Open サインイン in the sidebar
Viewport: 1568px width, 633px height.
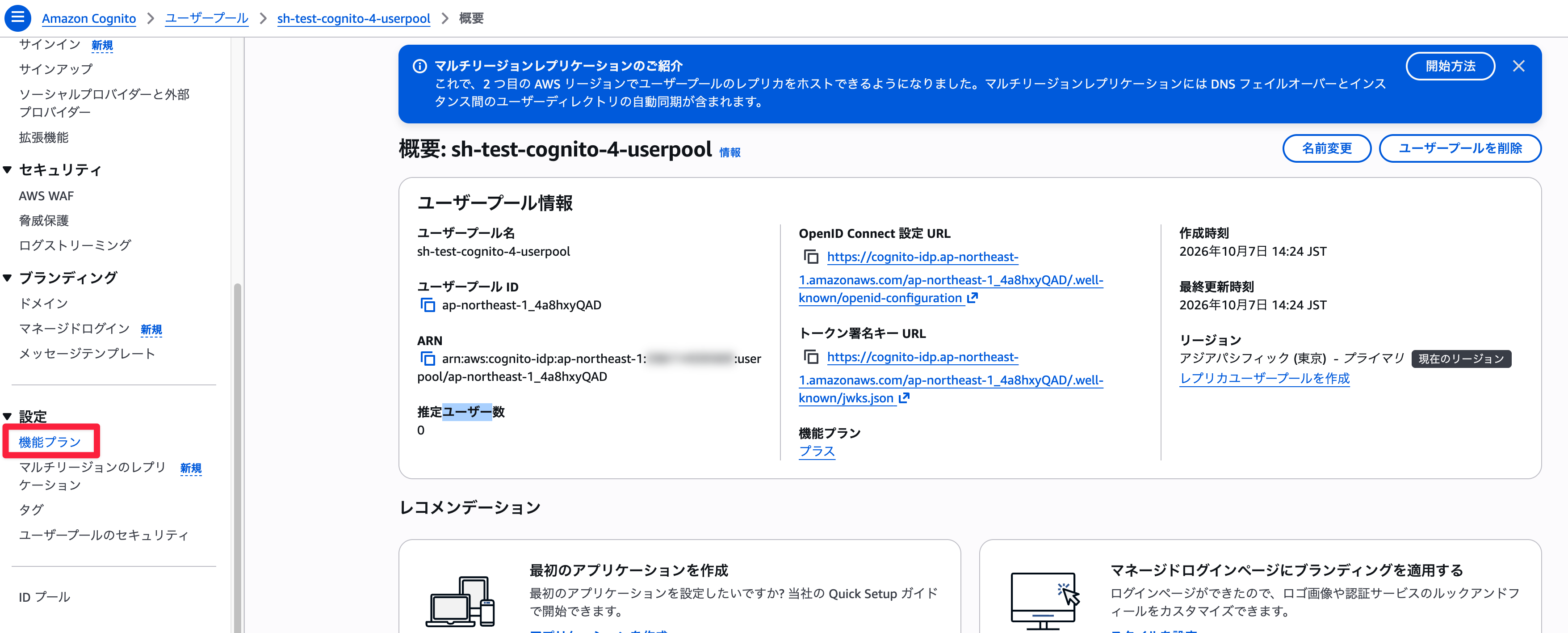[x=50, y=44]
